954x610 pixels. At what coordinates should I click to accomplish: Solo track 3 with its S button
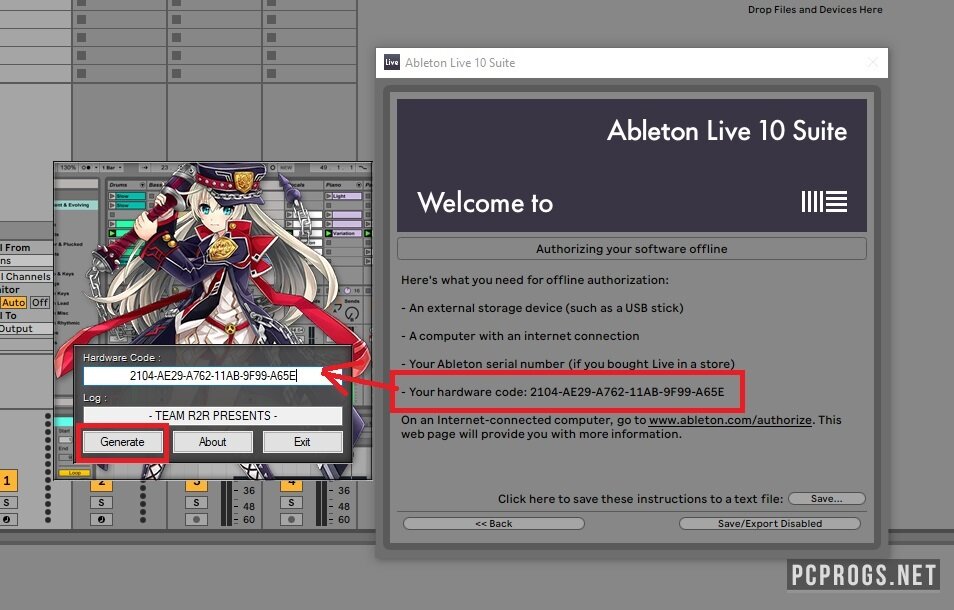pos(197,502)
